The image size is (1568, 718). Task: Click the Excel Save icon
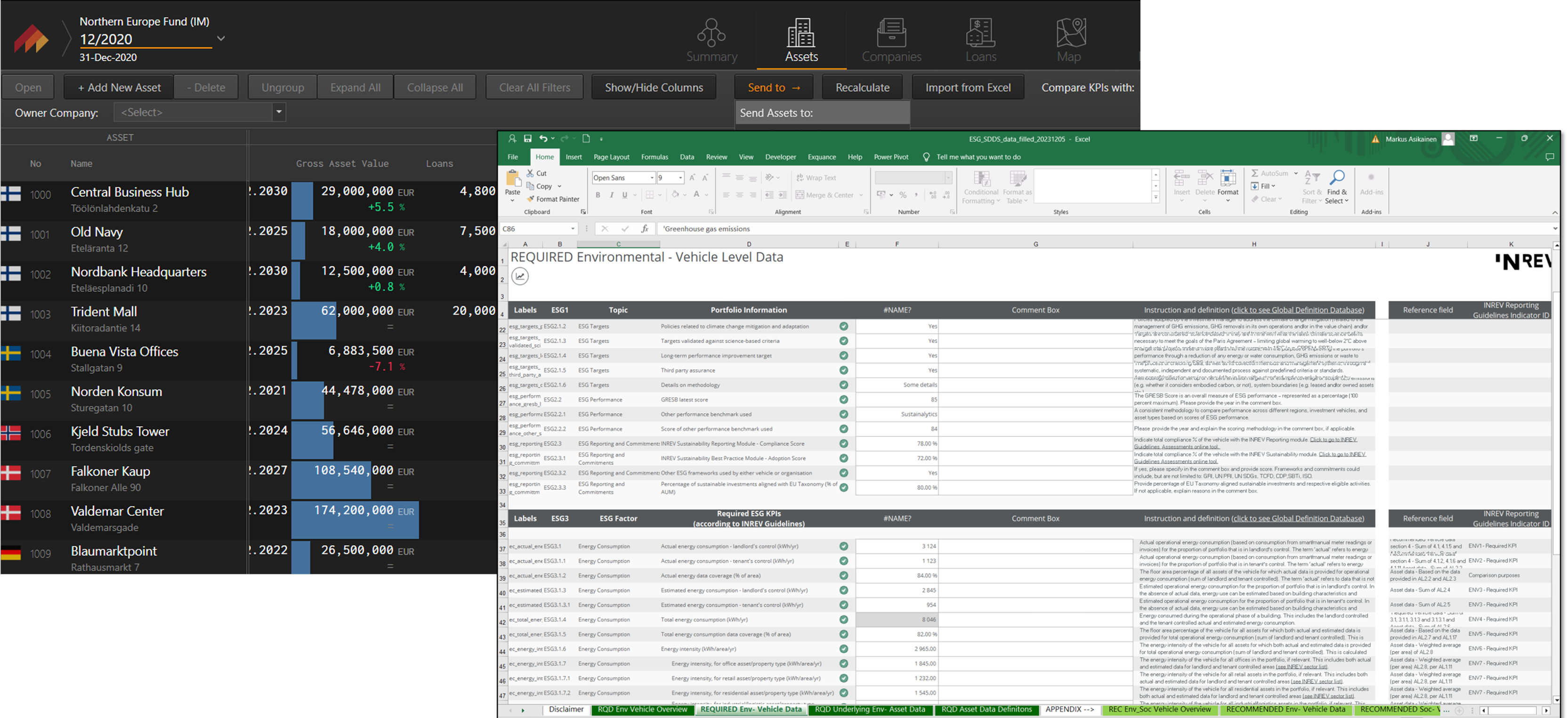[x=528, y=139]
